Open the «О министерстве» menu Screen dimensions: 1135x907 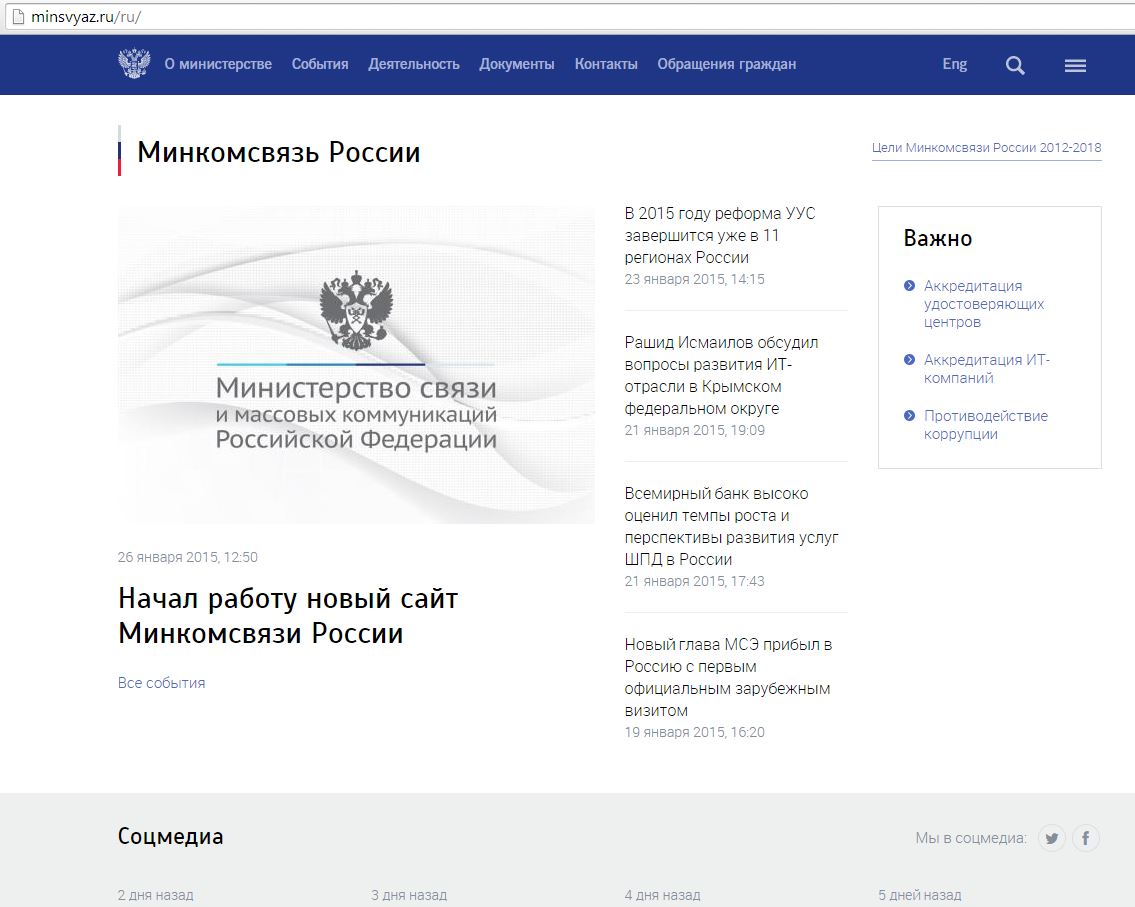218,64
